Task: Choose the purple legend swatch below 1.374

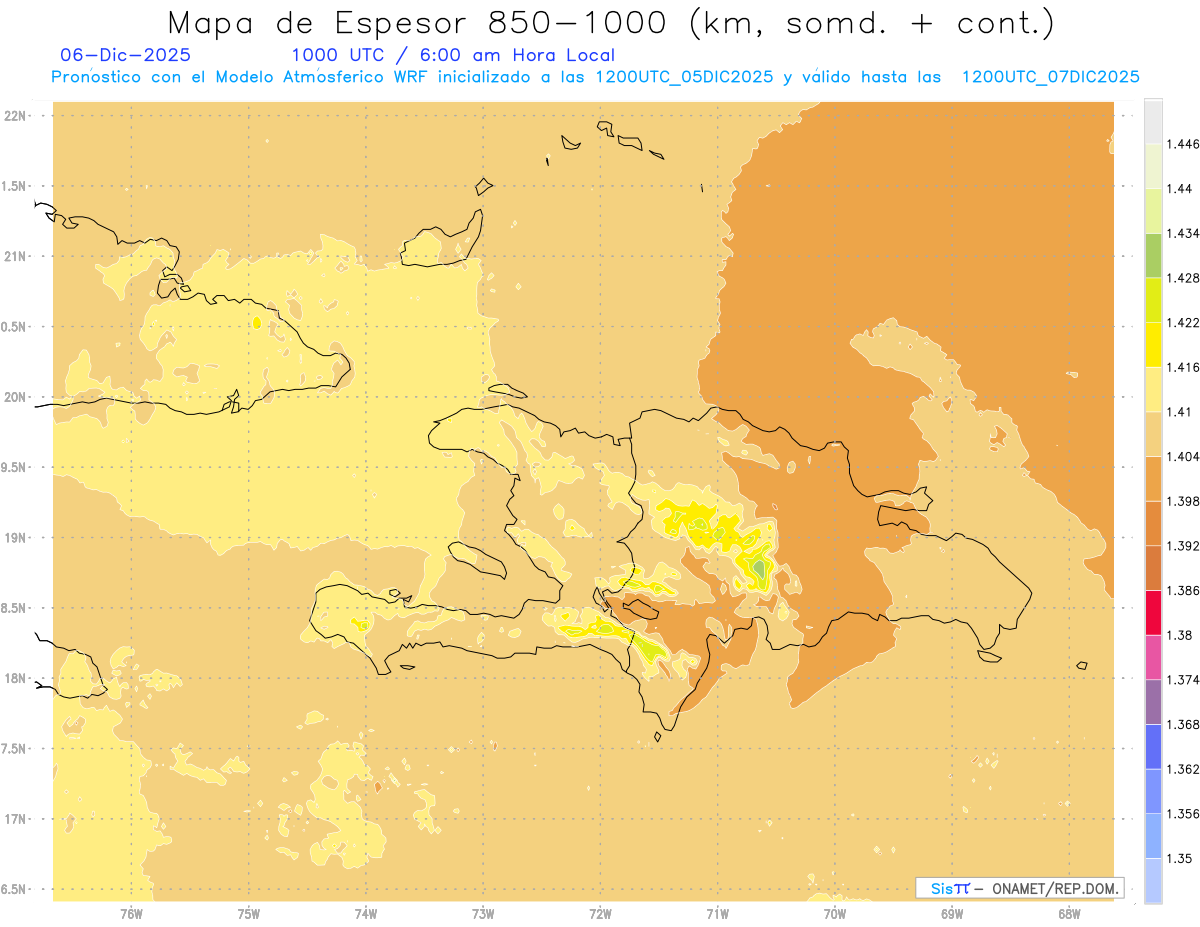Action: tap(1153, 702)
